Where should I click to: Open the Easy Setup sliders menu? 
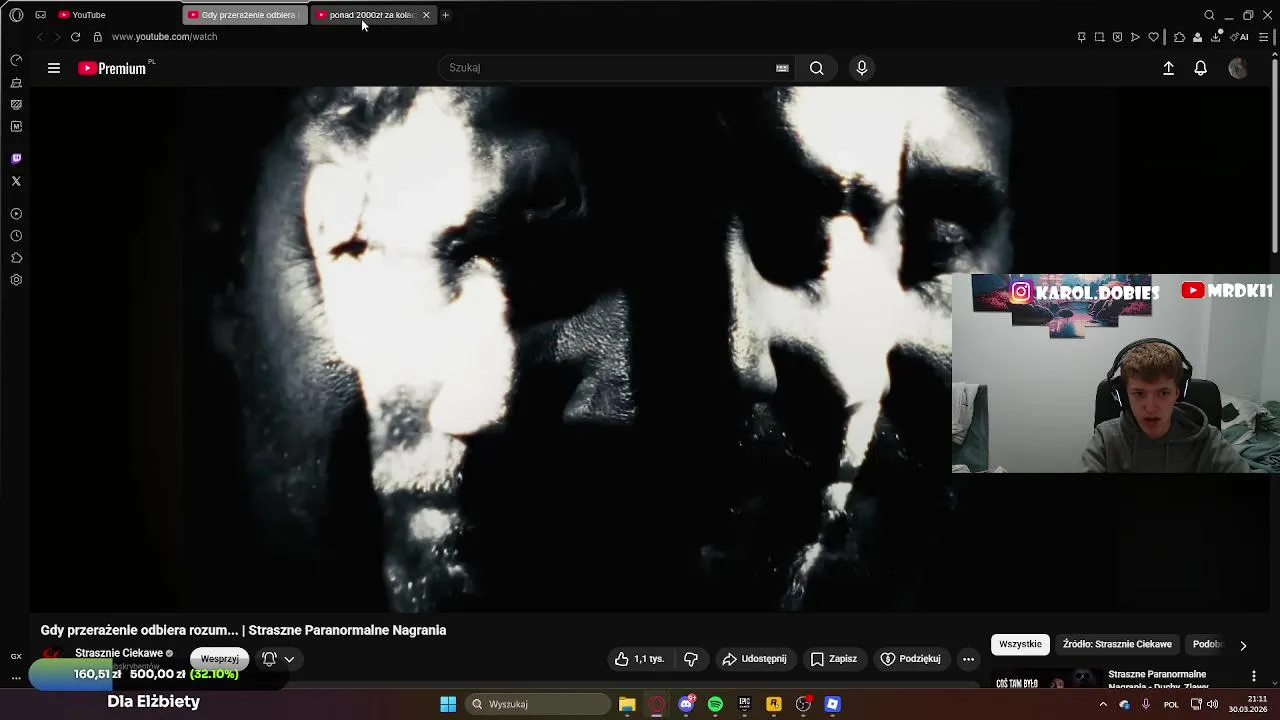click(x=1263, y=37)
